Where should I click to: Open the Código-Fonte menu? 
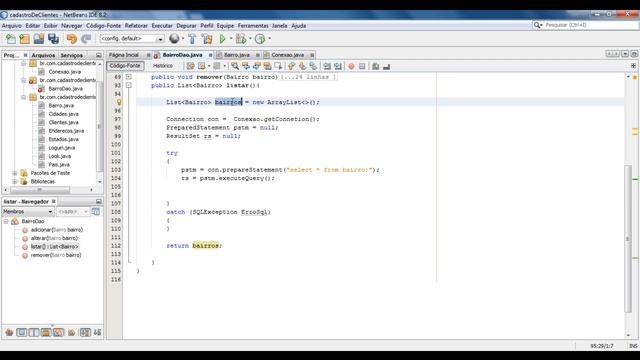(x=103, y=26)
